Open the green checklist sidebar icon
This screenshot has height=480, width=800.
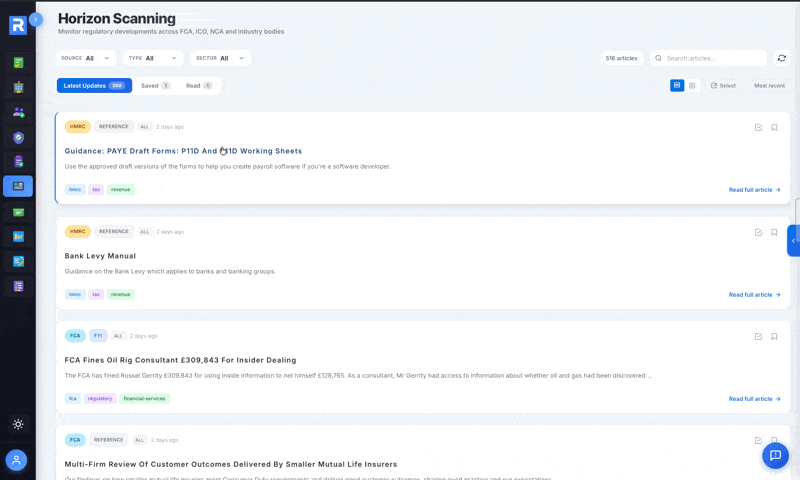(x=18, y=63)
